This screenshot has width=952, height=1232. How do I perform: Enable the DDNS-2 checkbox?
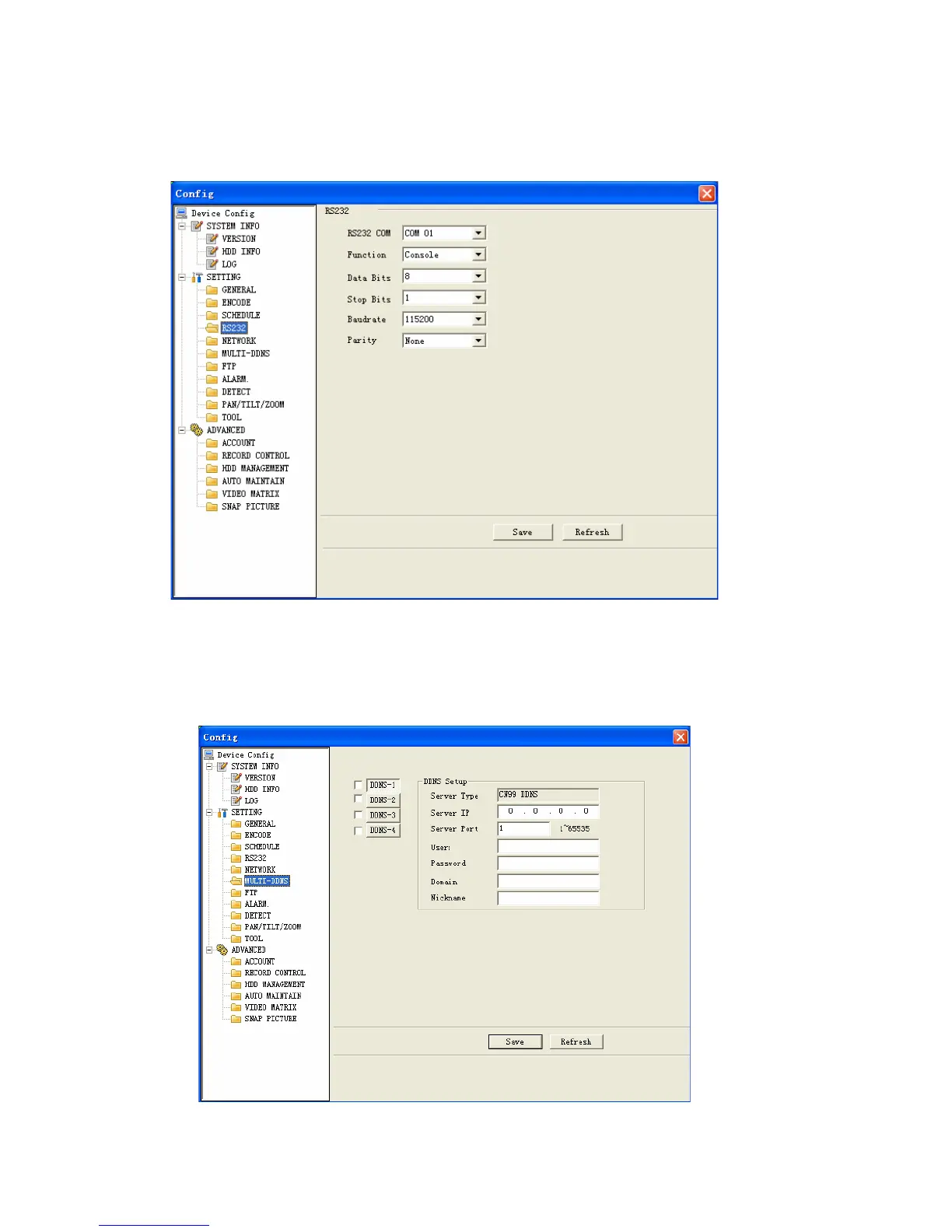point(359,799)
